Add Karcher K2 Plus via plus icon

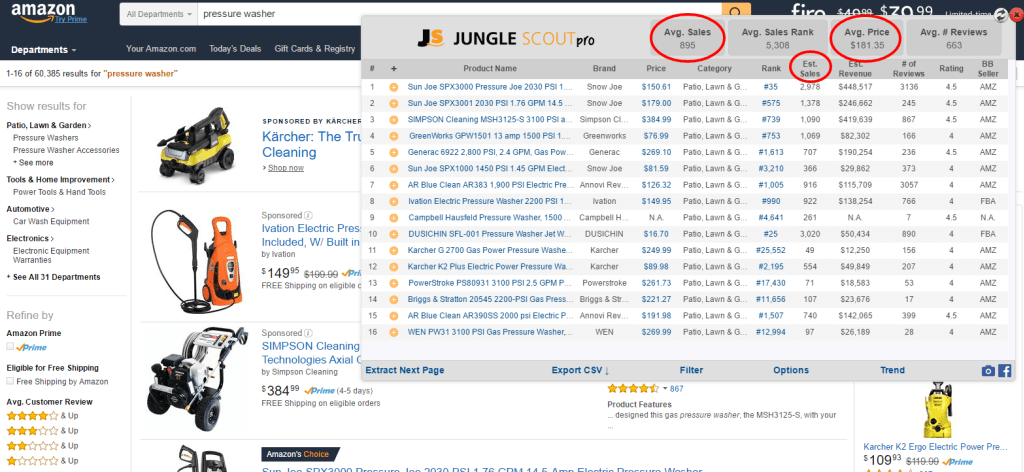pyautogui.click(x=393, y=266)
